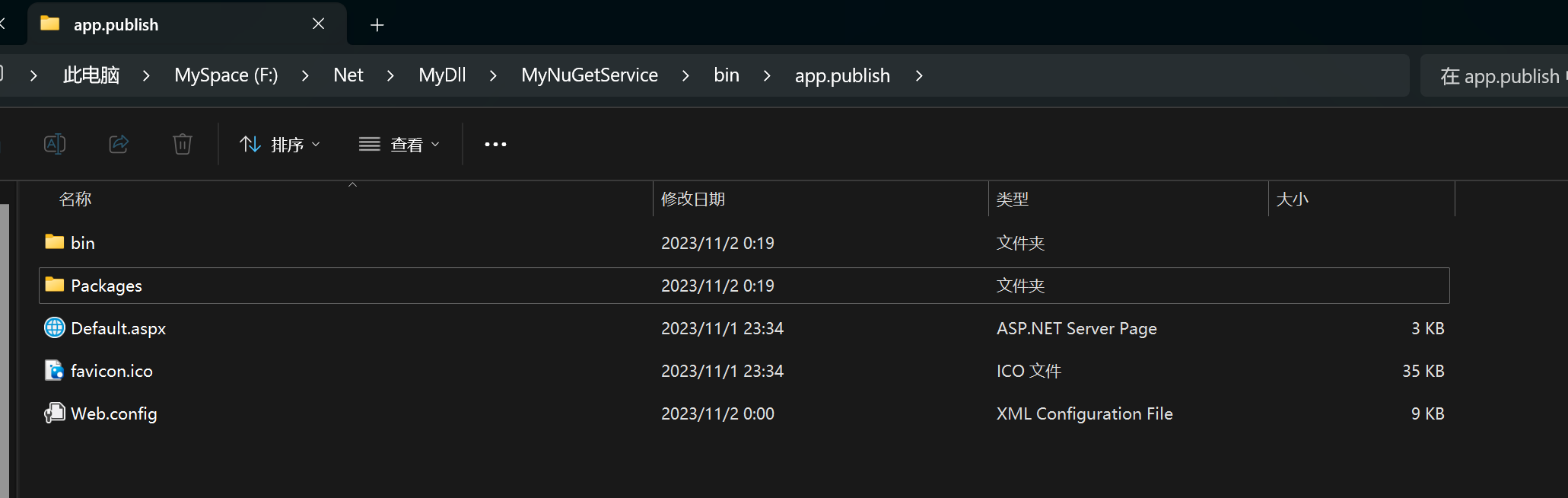The image size is (1568, 498).
Task: Click the new tab plus button
Action: click(377, 25)
